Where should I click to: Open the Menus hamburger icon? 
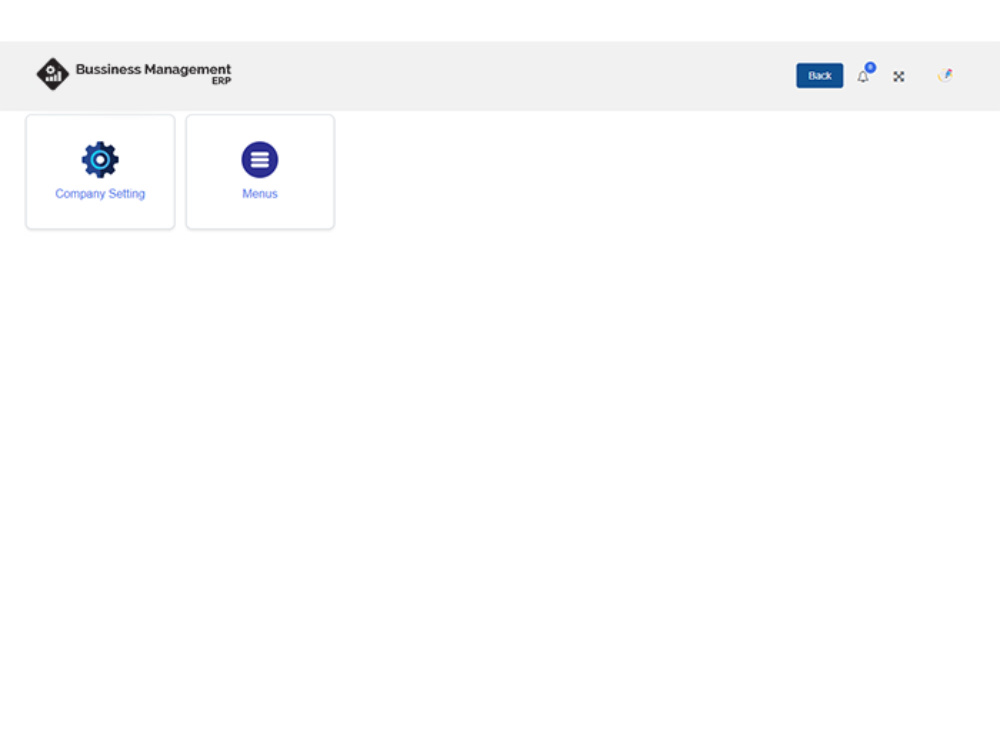260,159
